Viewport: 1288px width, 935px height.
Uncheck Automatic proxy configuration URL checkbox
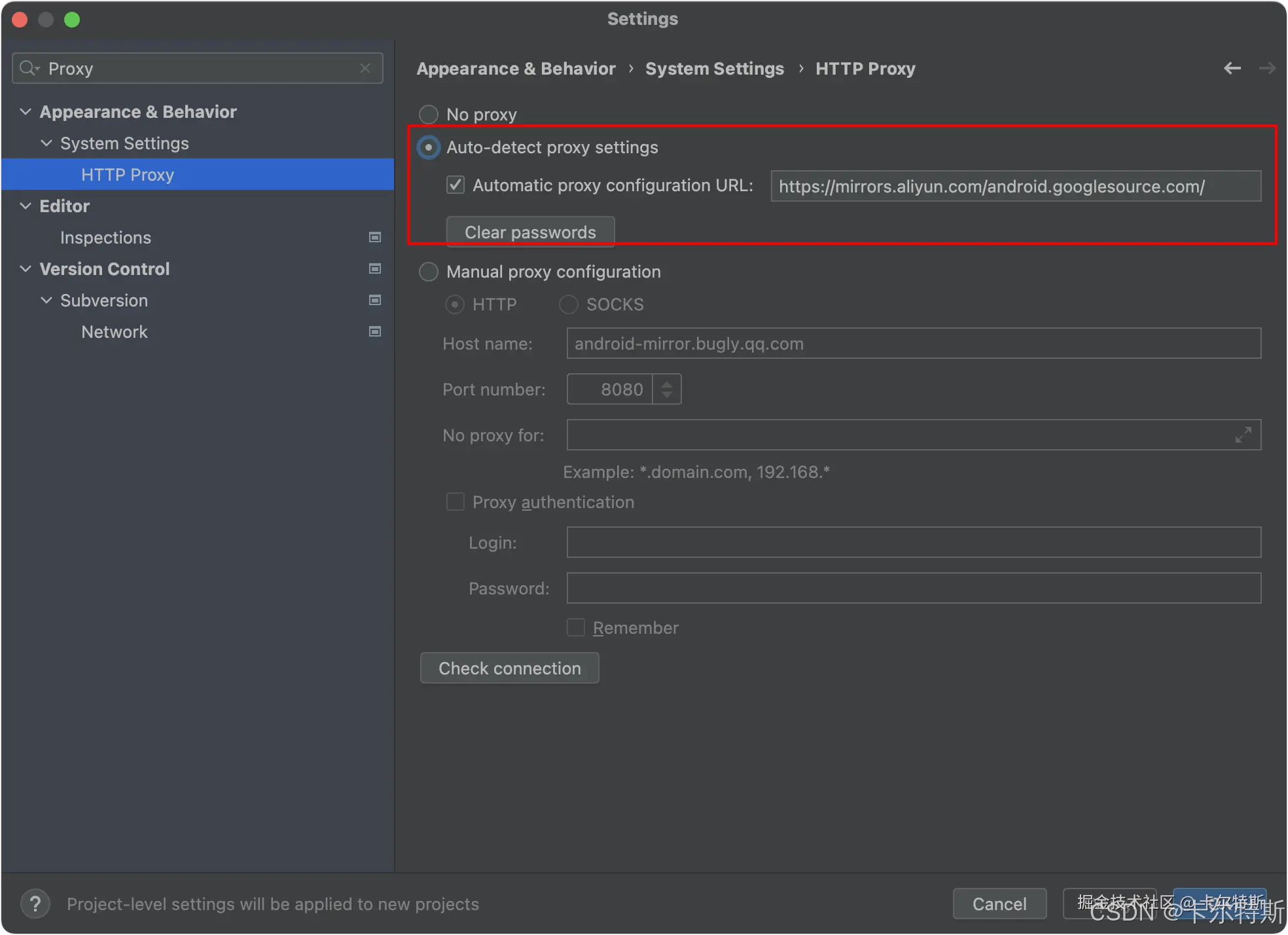pos(456,185)
